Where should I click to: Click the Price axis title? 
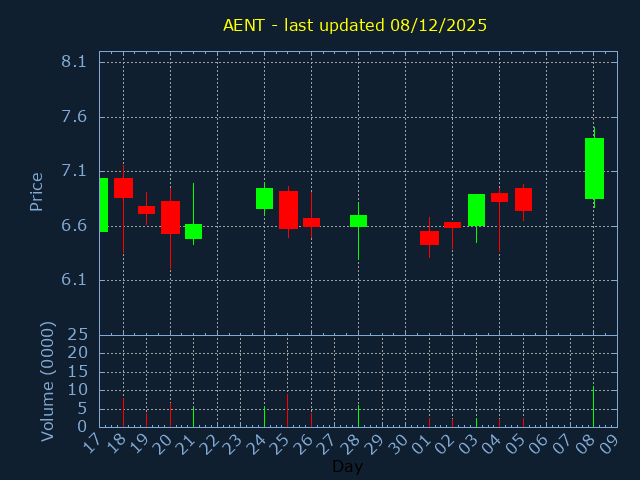click(x=37, y=191)
